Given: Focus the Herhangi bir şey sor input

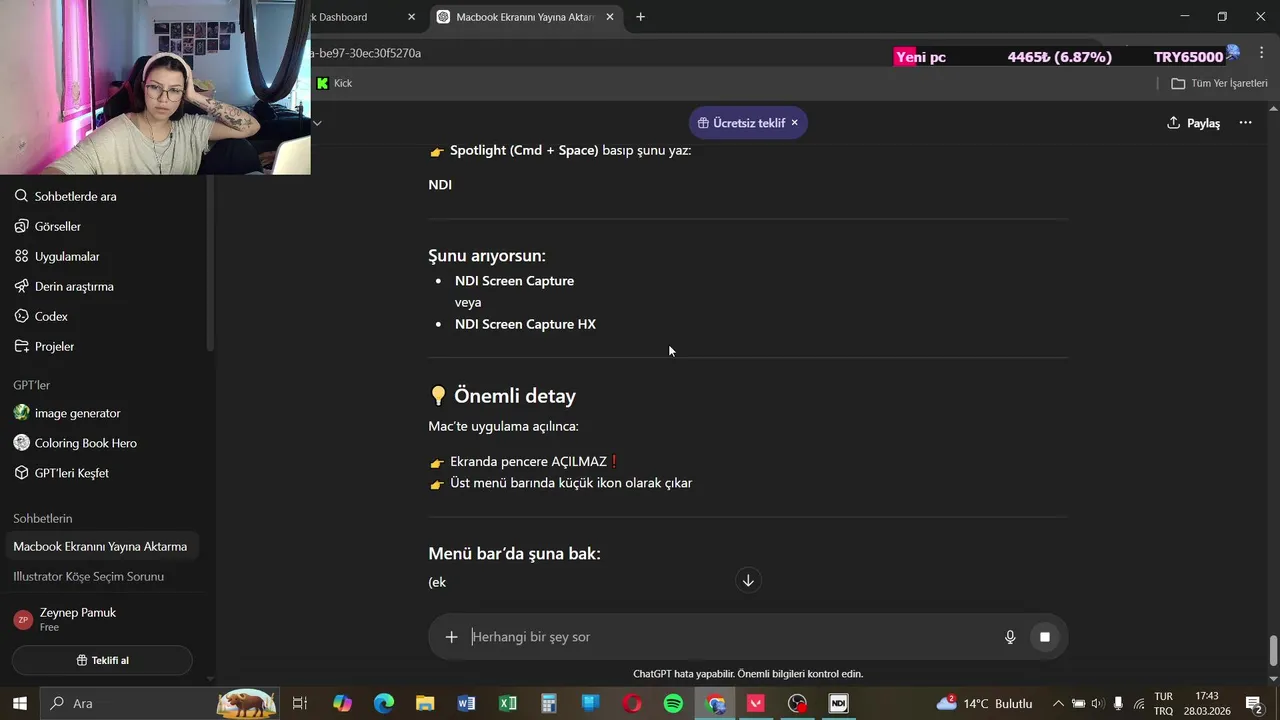Looking at the screenshot, I should [x=732, y=637].
